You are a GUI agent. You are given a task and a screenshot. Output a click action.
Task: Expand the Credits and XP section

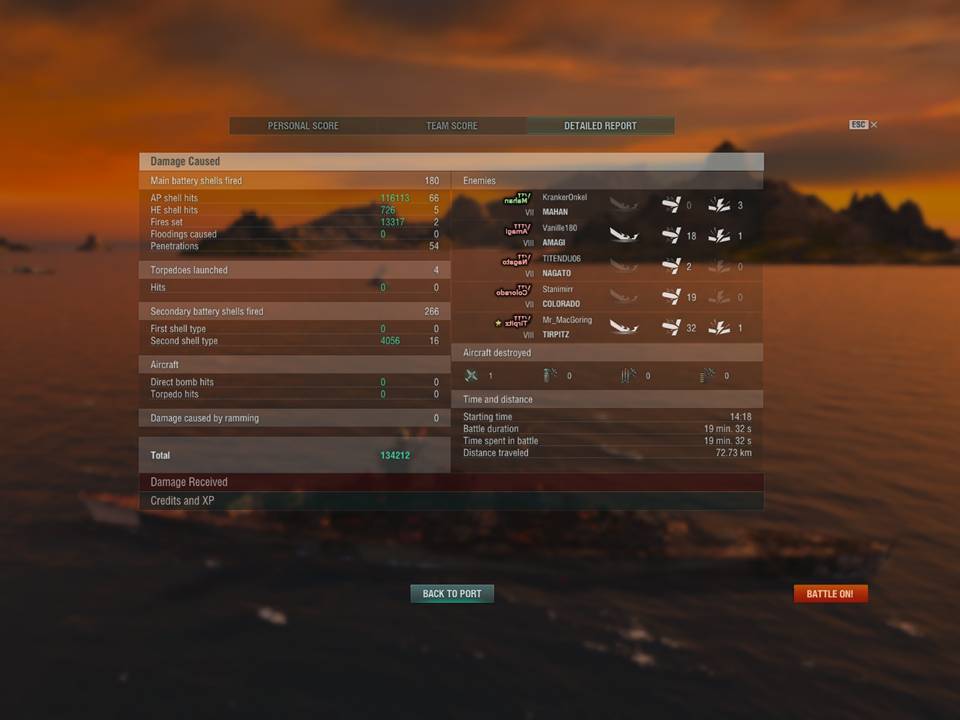[451, 501]
